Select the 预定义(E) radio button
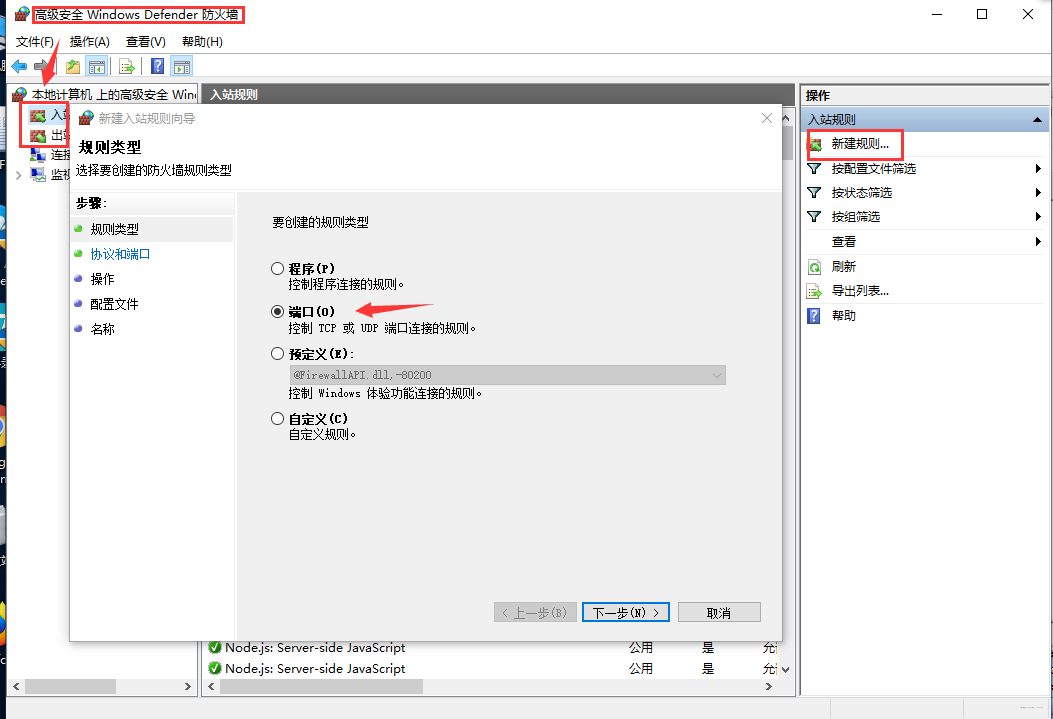The image size is (1053, 719). tap(277, 354)
